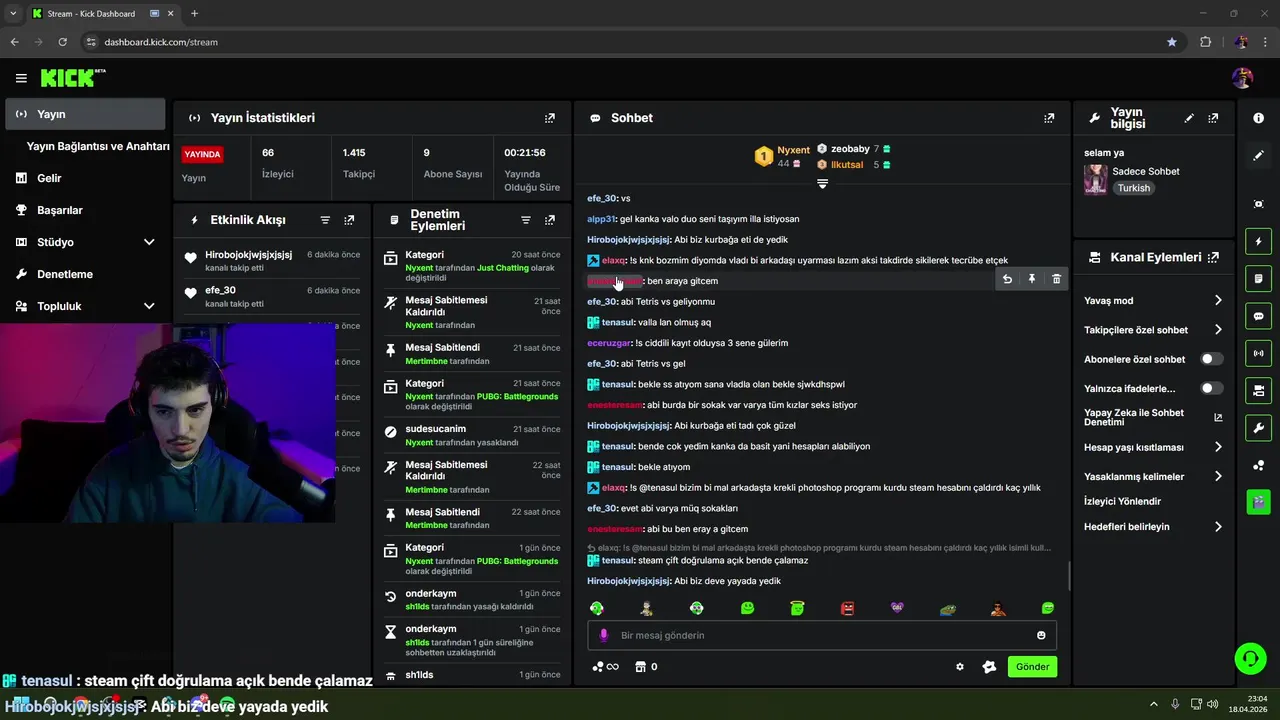1280x720 pixels.
Task: Open the green support chat bubble
Action: click(1250, 658)
